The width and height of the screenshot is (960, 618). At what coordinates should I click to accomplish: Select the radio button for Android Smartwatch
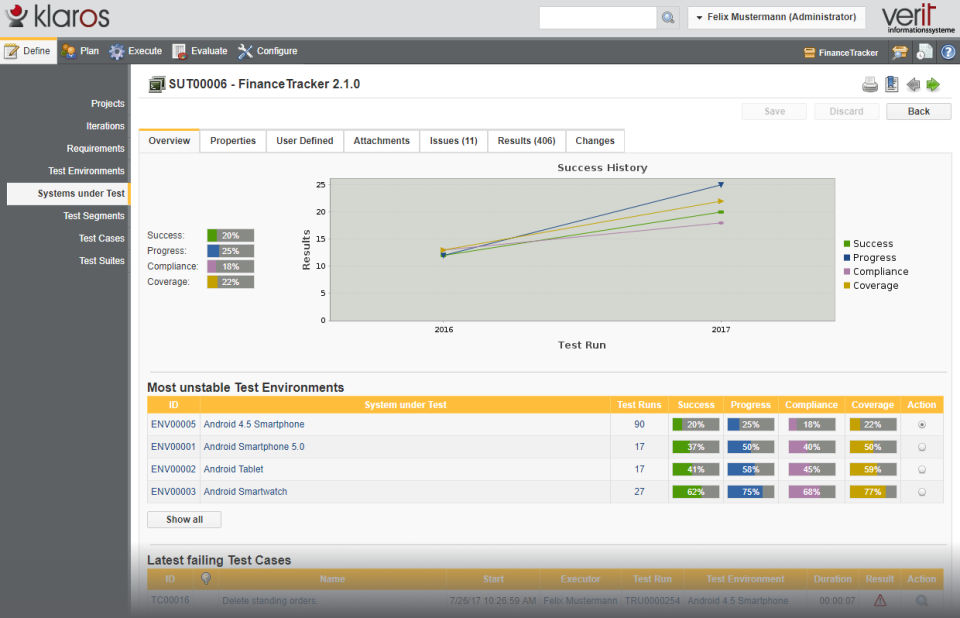point(921,492)
